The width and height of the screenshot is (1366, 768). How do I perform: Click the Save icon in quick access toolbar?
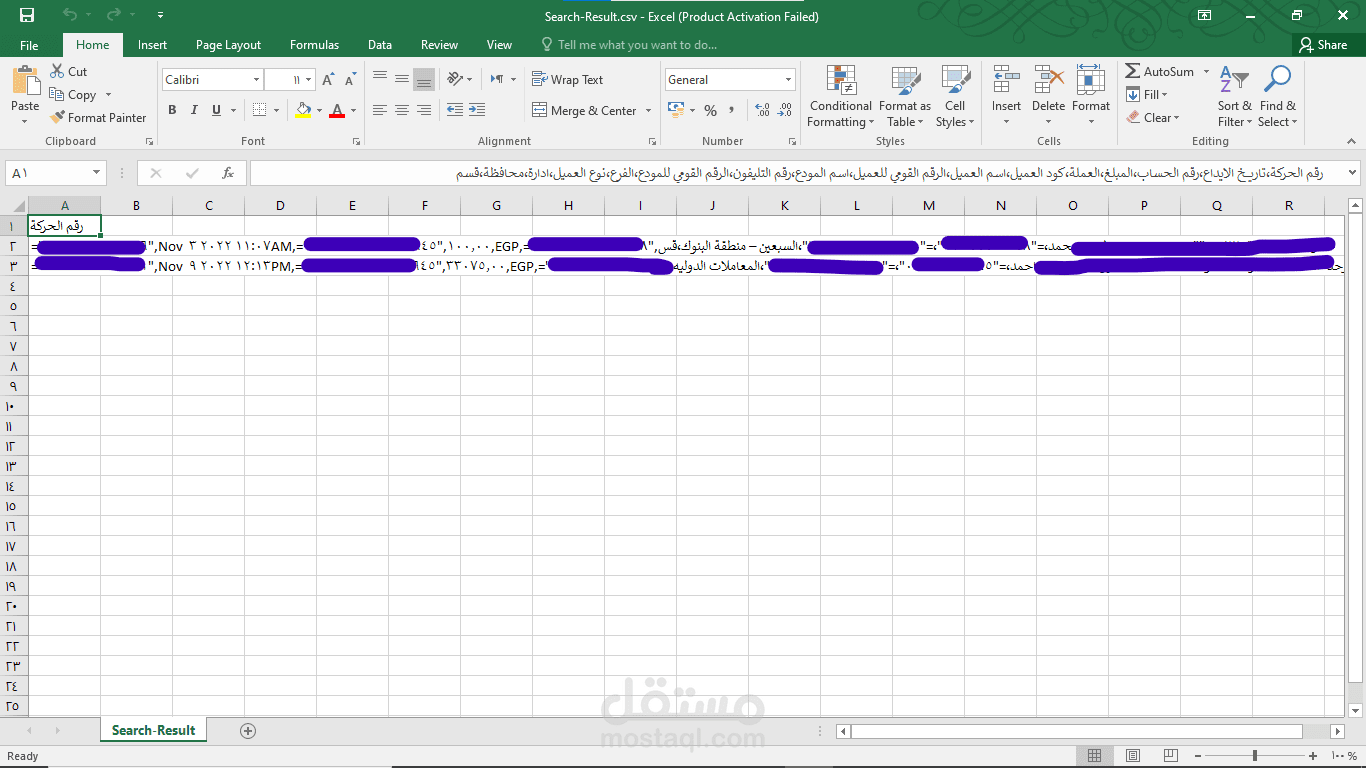pyautogui.click(x=27, y=15)
